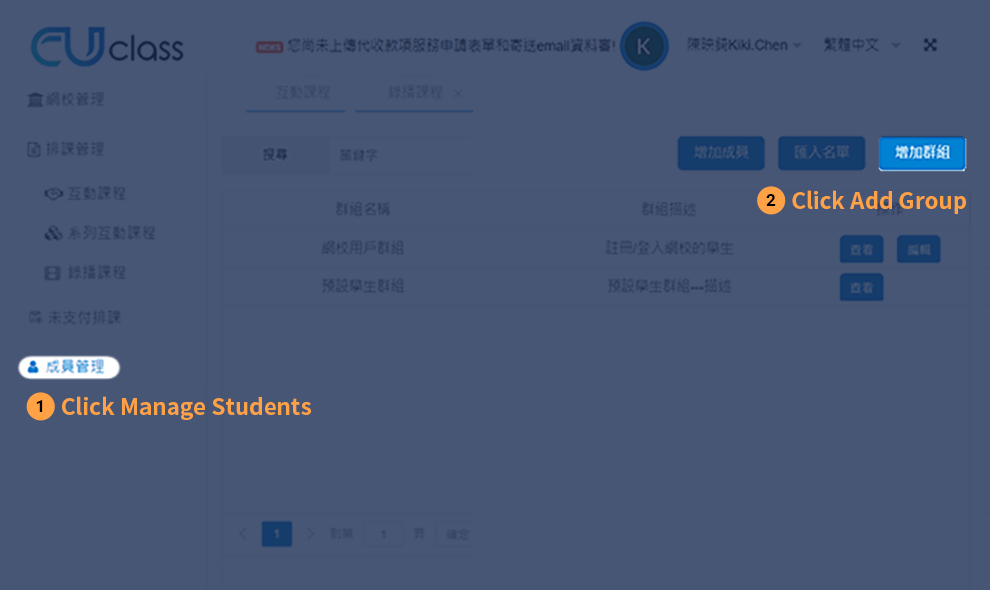
Task: Select page 1 in pagination
Action: 277,534
